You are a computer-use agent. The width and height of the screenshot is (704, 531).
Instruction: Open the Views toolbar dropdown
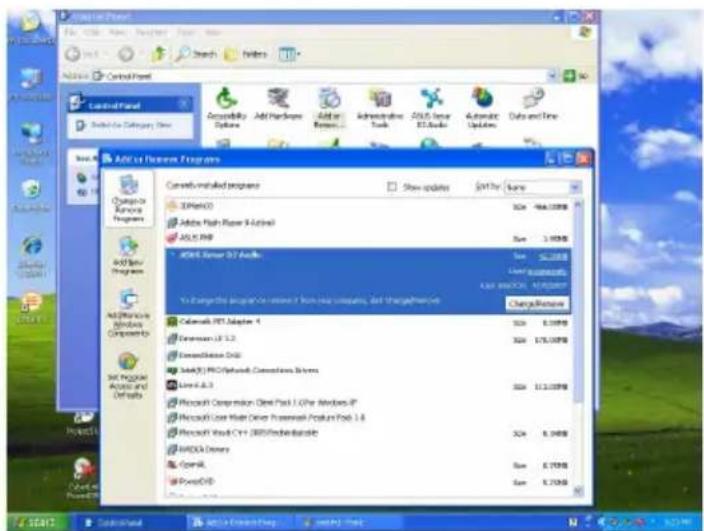coord(289,54)
